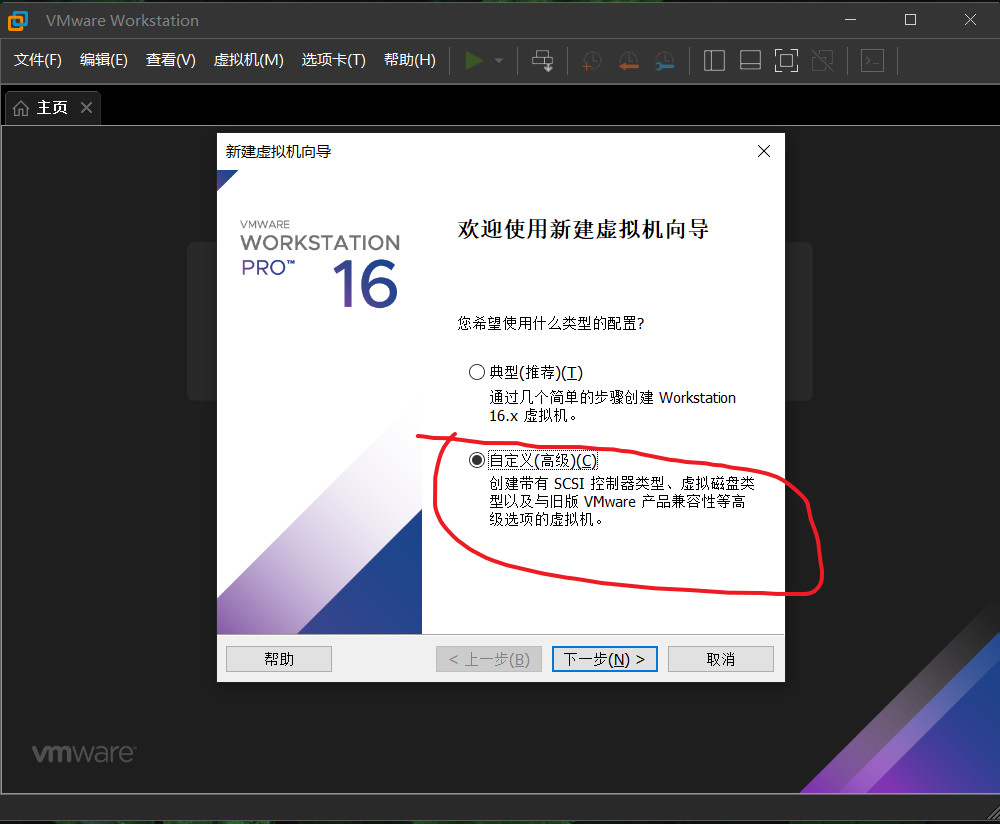Close the 新建虚拟机向导 dialog

click(763, 151)
